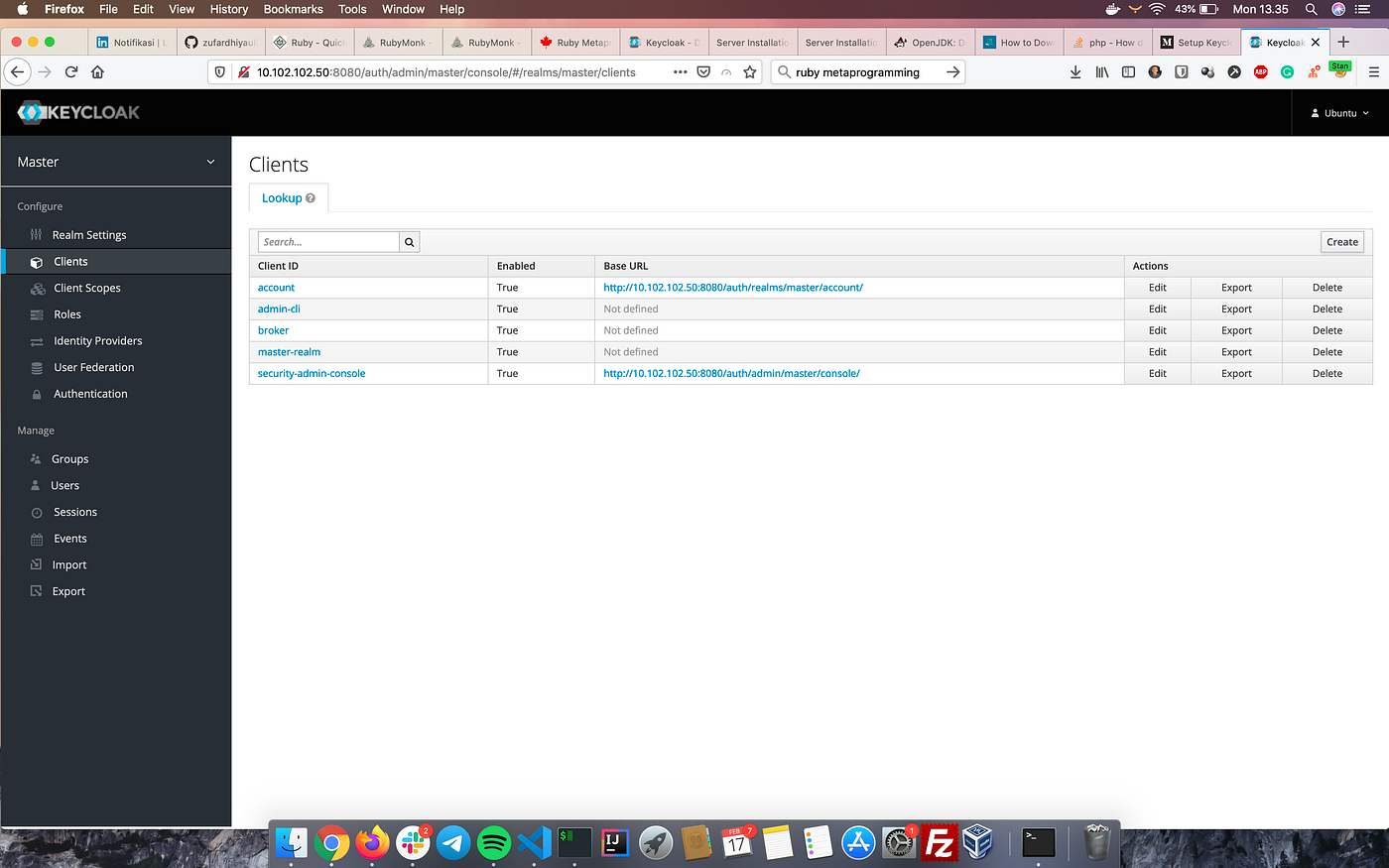The width and height of the screenshot is (1389, 868).
Task: Open the security-admin-console client link
Action: tap(312, 374)
